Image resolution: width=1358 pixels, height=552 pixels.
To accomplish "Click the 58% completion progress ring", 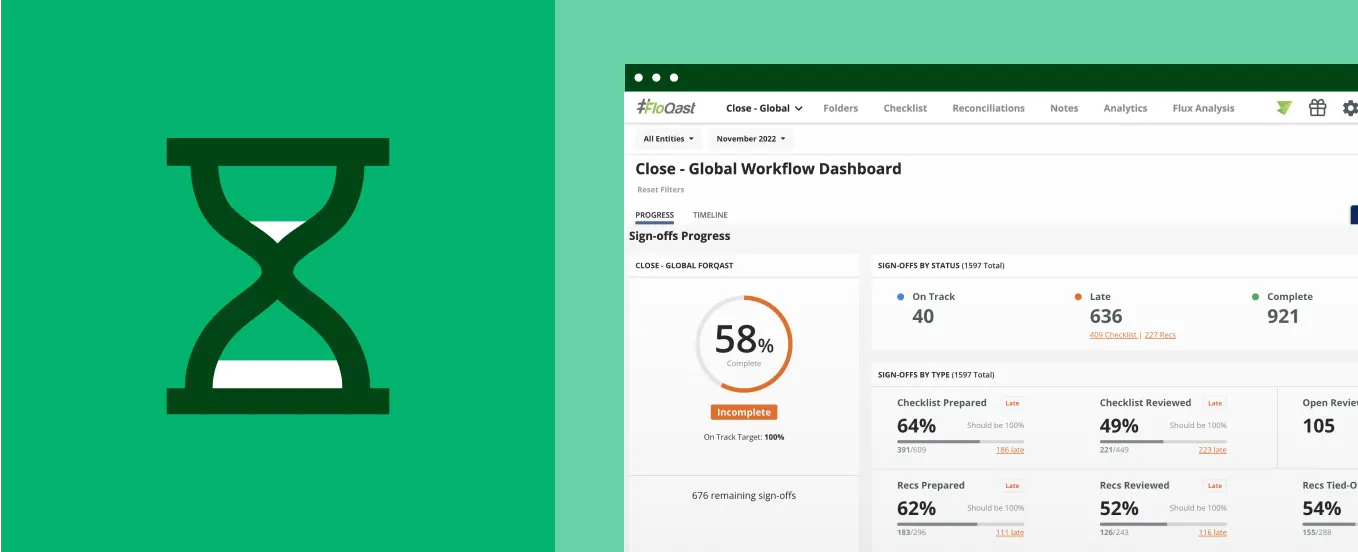I will 744,343.
